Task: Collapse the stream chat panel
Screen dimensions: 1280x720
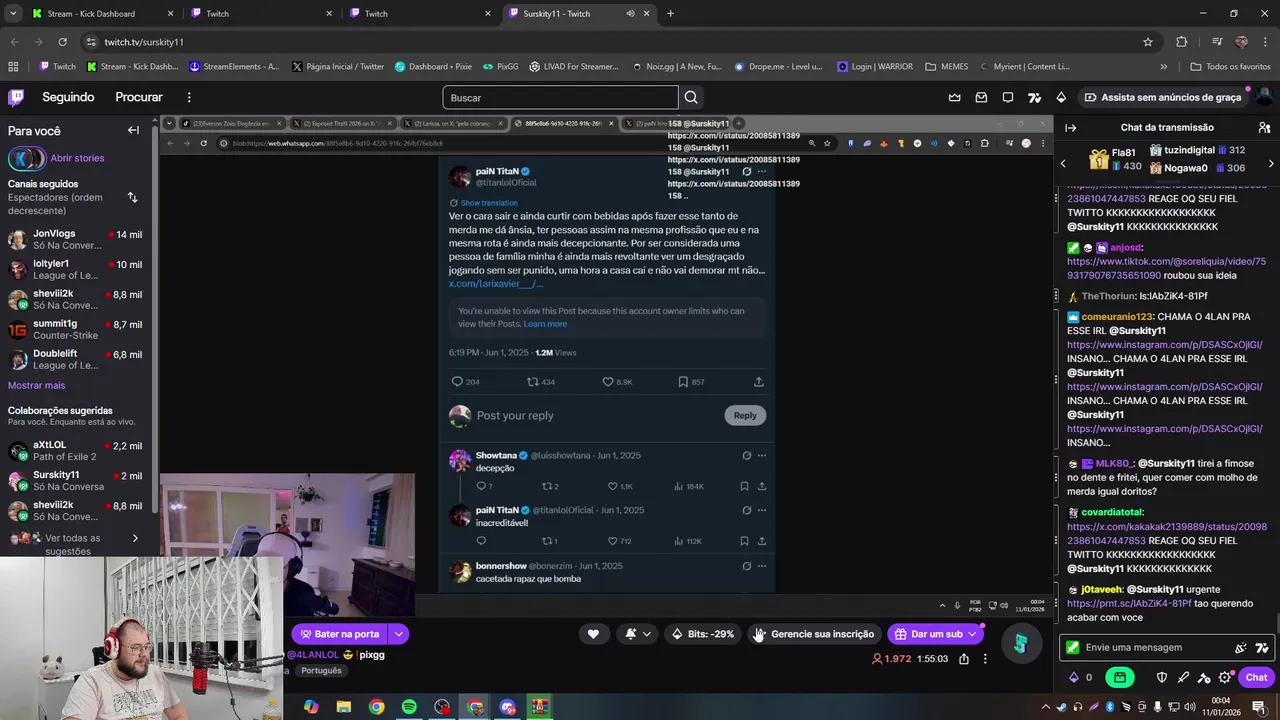Action: click(1070, 127)
